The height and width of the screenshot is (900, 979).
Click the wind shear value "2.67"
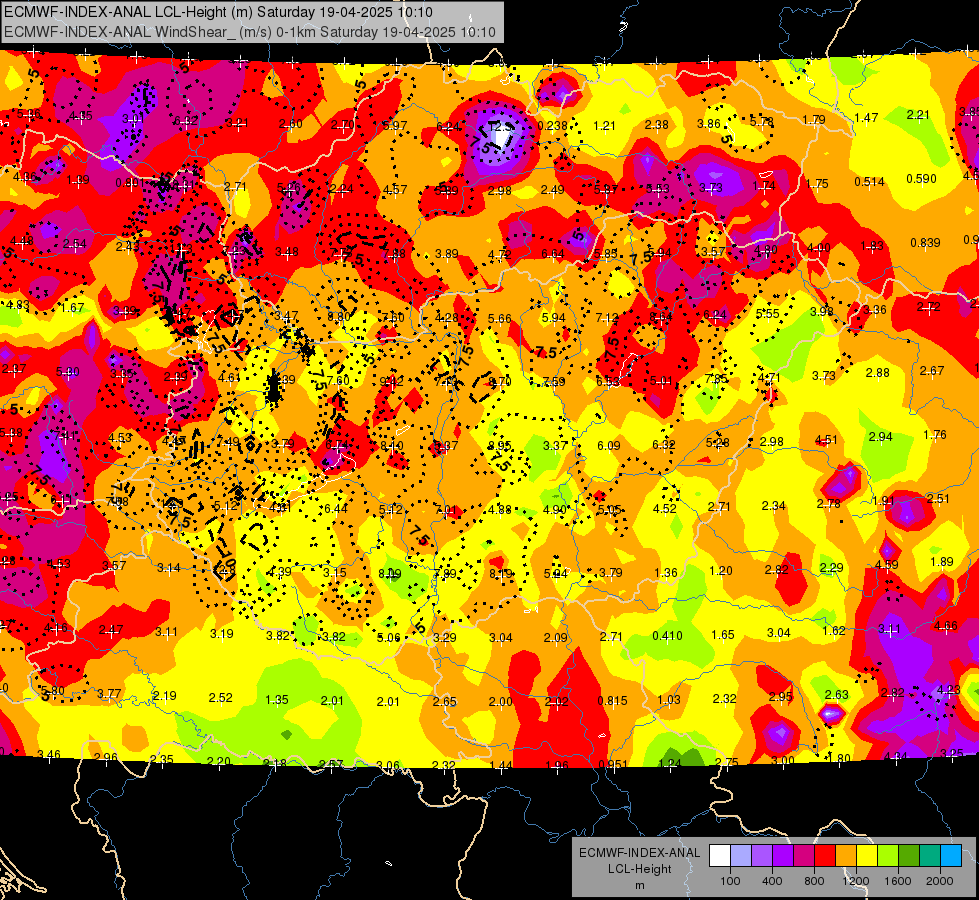click(x=932, y=371)
